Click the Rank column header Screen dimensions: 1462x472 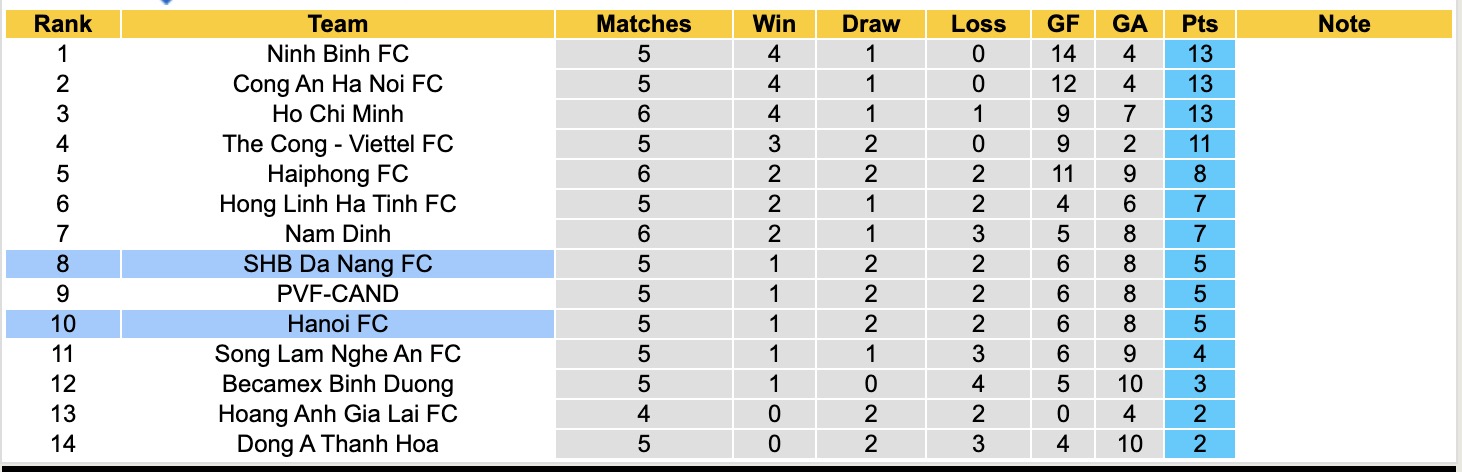coord(62,24)
